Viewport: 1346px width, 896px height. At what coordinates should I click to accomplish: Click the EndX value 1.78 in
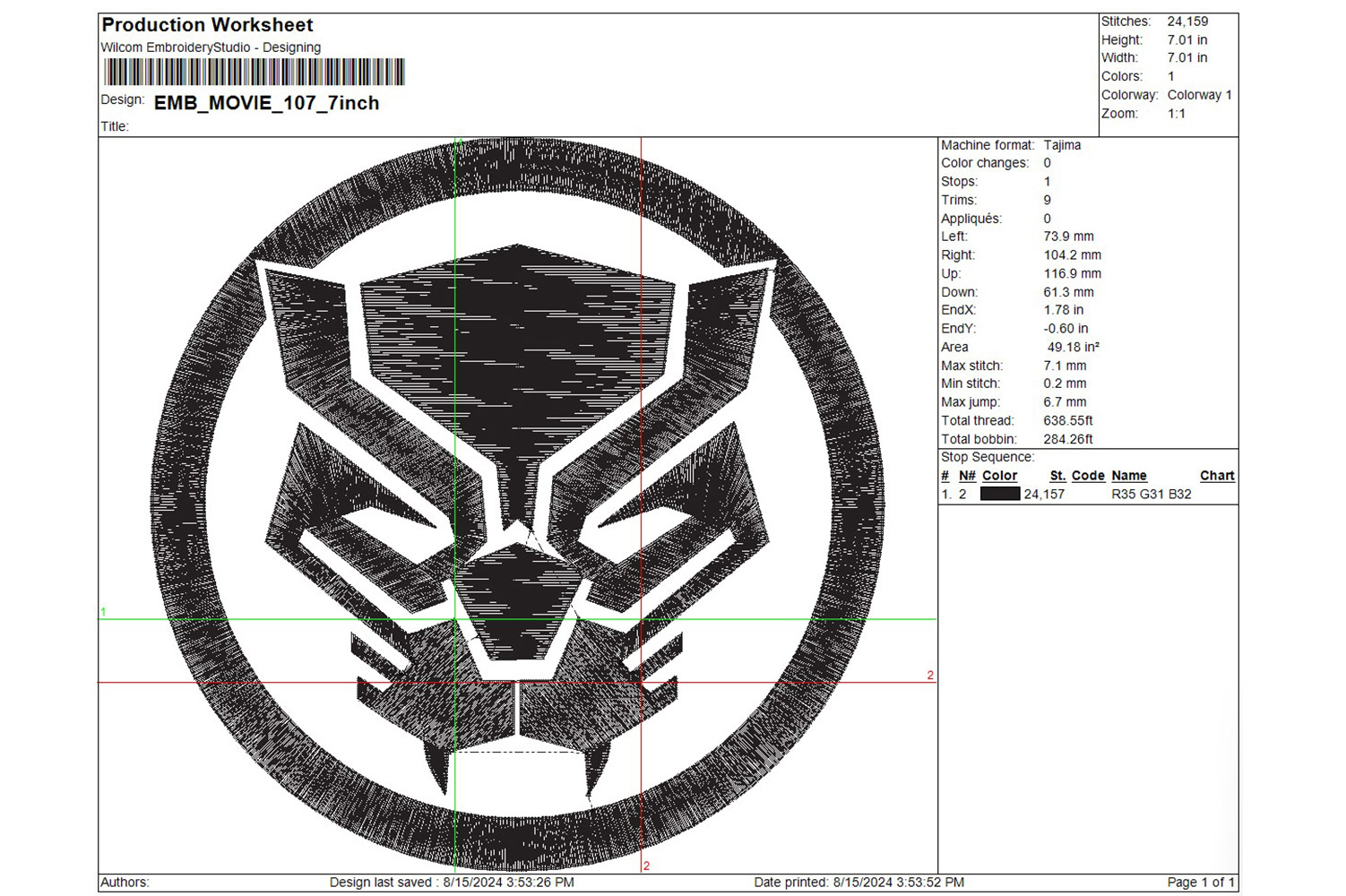click(1063, 310)
